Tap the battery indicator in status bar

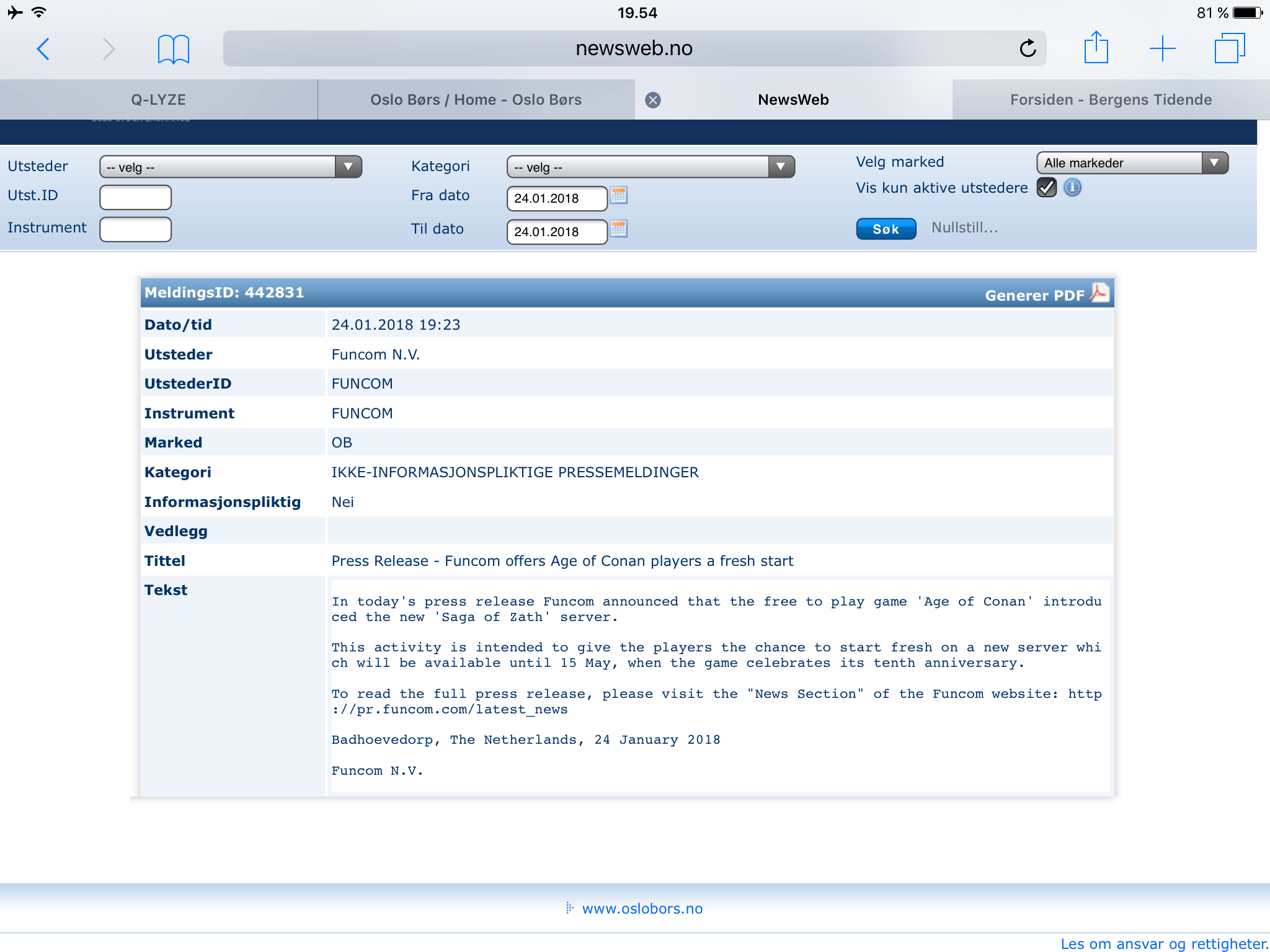click(1248, 12)
